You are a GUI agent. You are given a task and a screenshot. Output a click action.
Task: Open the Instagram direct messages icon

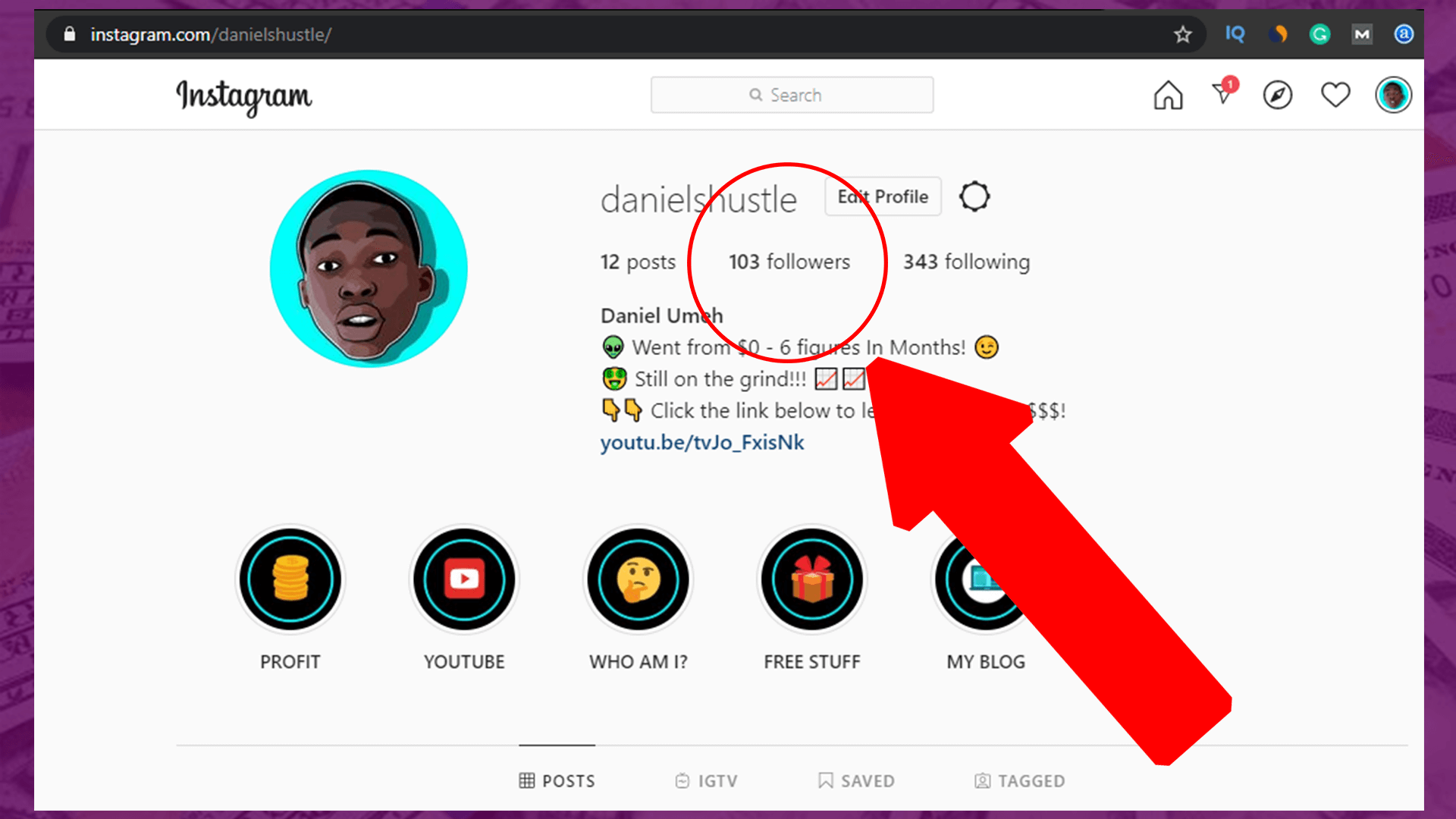tap(1223, 95)
